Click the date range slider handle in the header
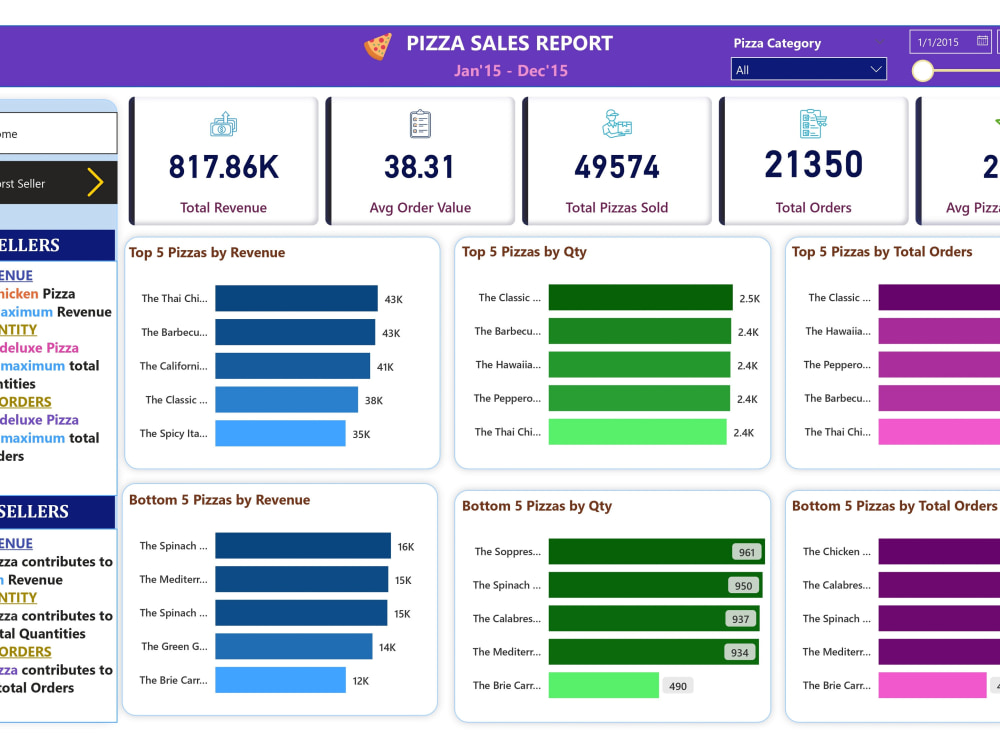This screenshot has width=1000, height=750. tap(922, 71)
